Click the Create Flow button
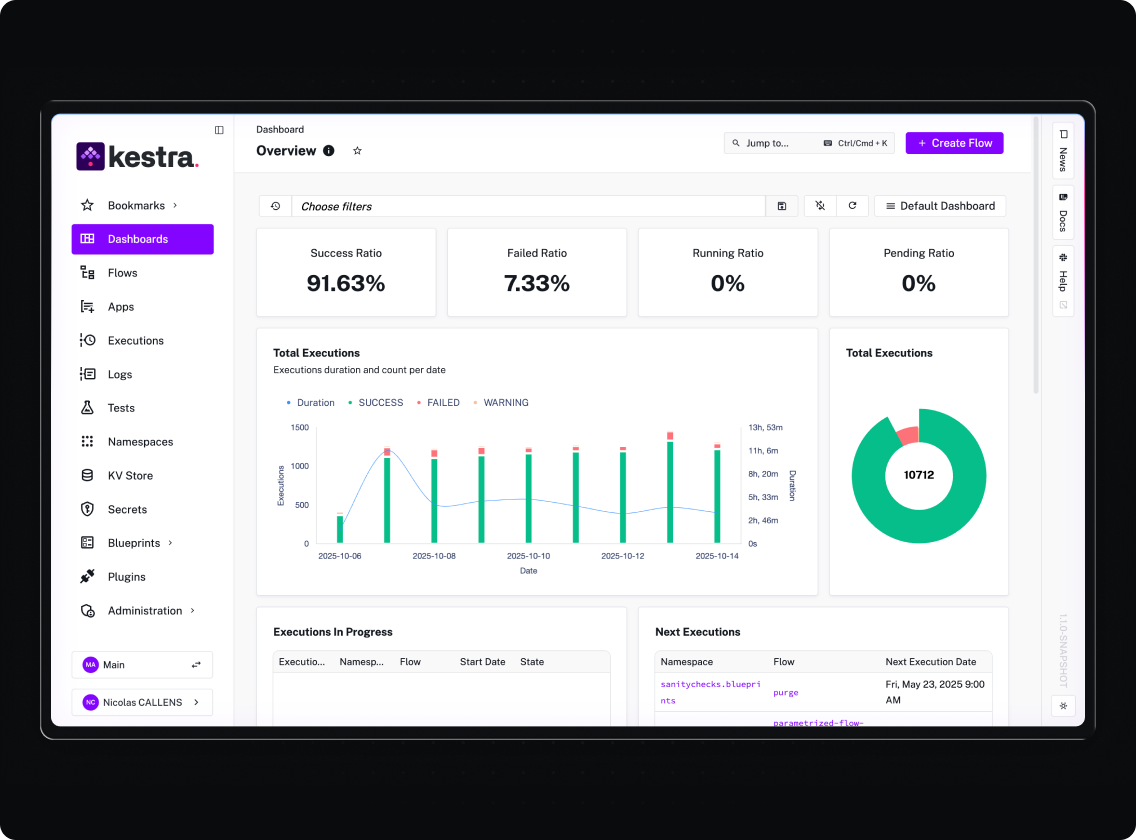 click(954, 143)
